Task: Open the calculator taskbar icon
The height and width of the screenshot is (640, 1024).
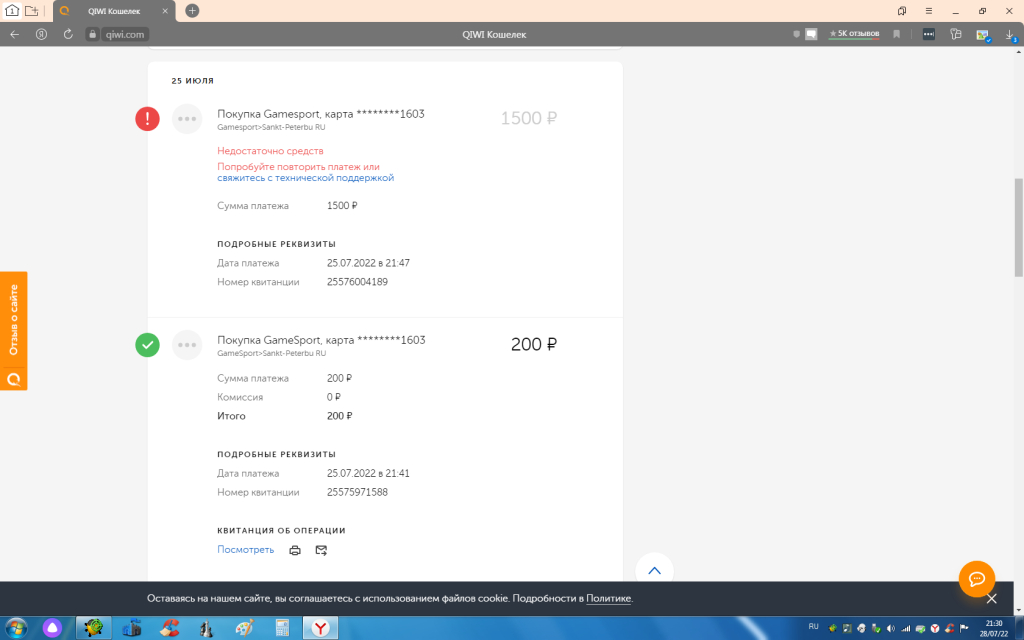Action: tap(282, 628)
